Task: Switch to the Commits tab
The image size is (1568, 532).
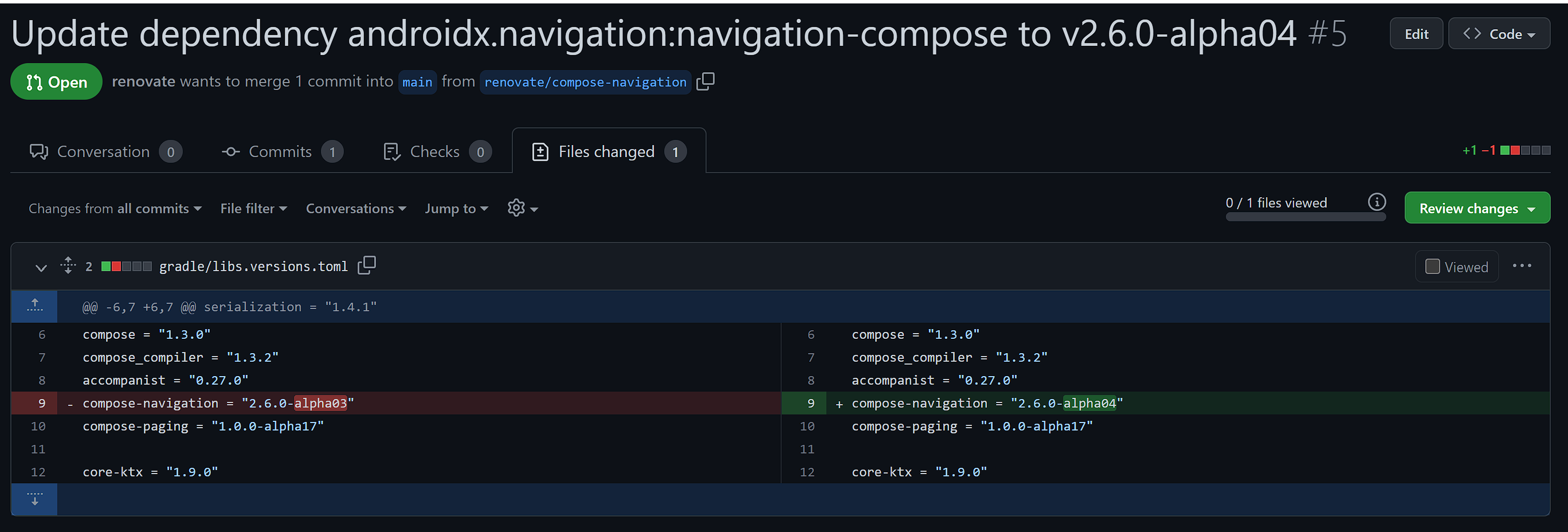Action: coord(283,151)
